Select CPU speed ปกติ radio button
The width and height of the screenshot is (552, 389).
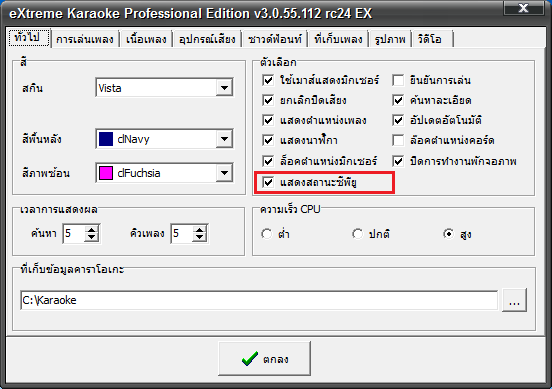(357, 234)
